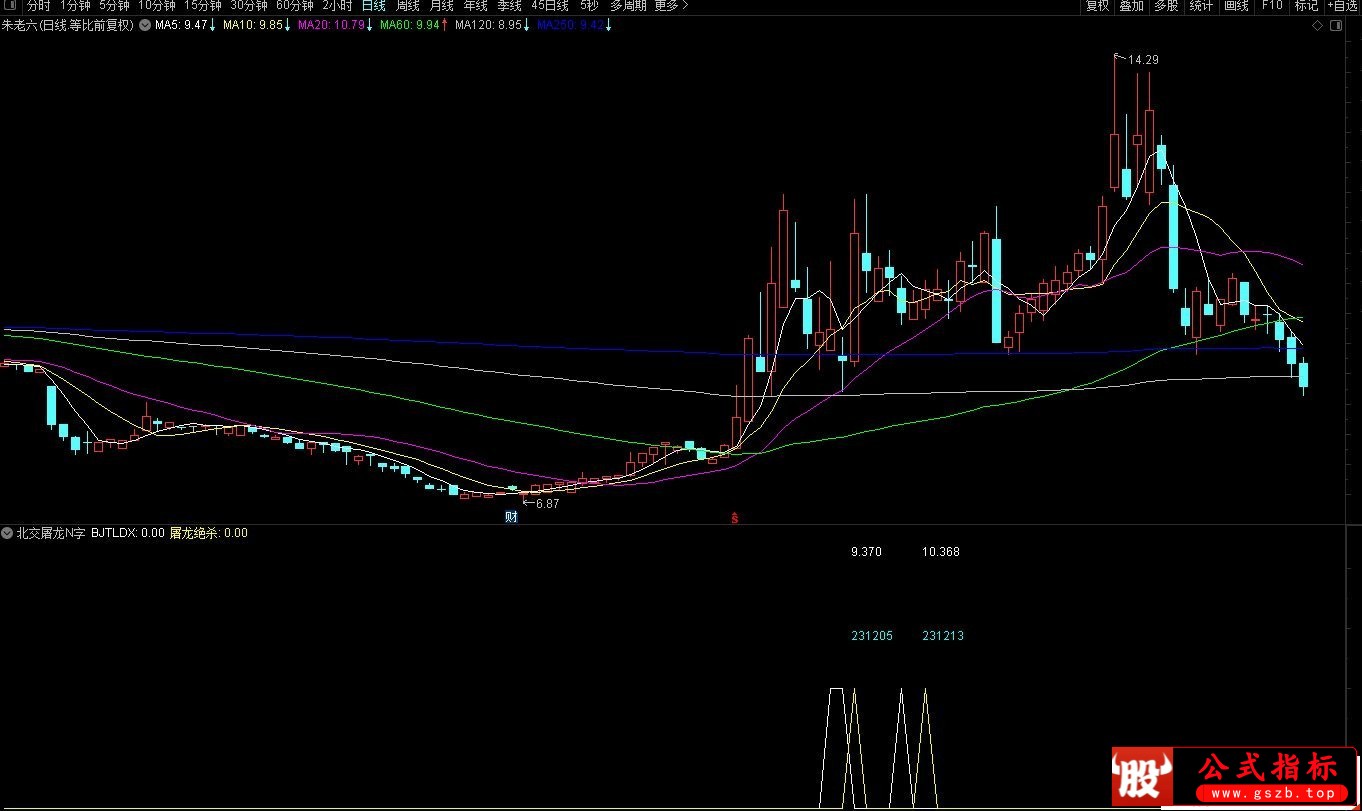Add stock via +自选 button
Screen dimensions: 1362x811
point(1343,6)
